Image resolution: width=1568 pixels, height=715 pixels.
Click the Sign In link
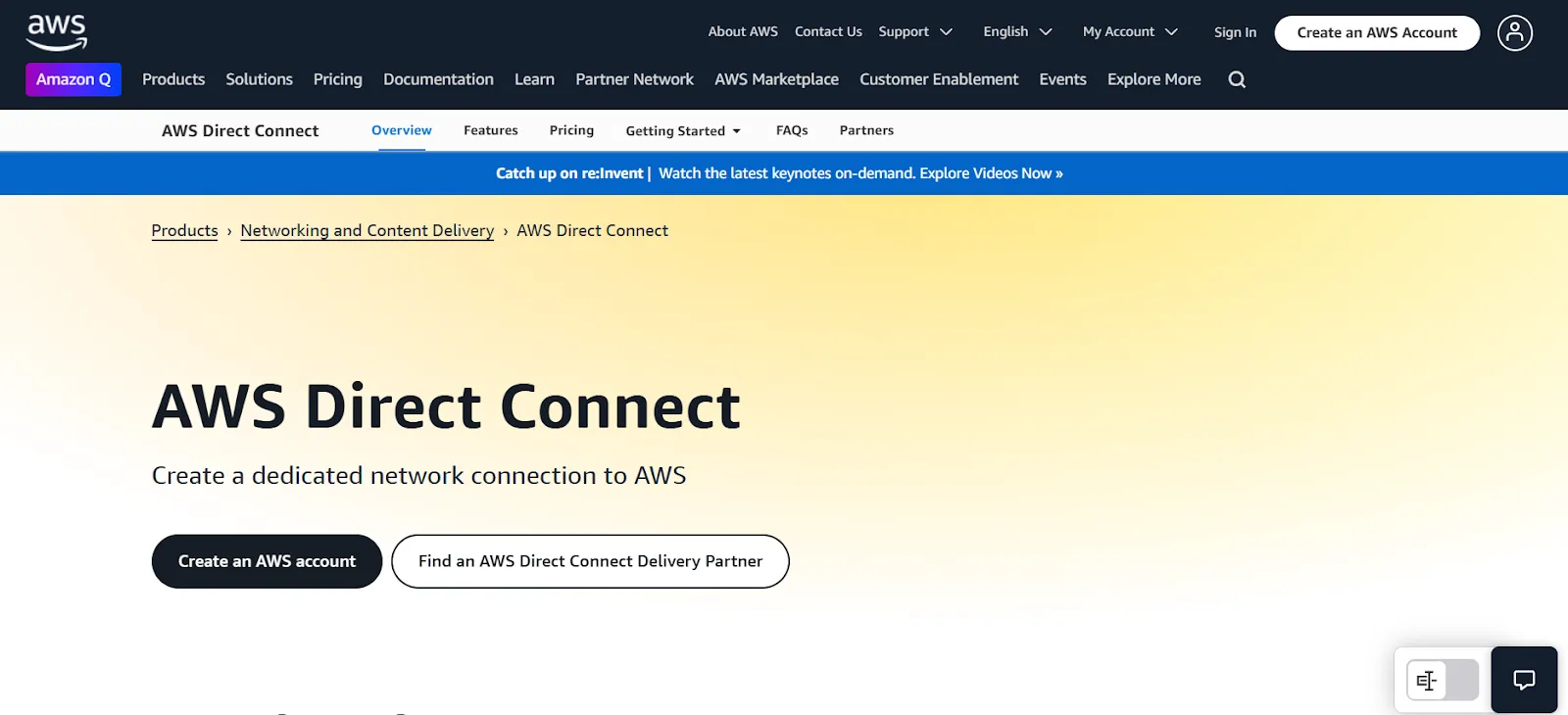pos(1235,32)
